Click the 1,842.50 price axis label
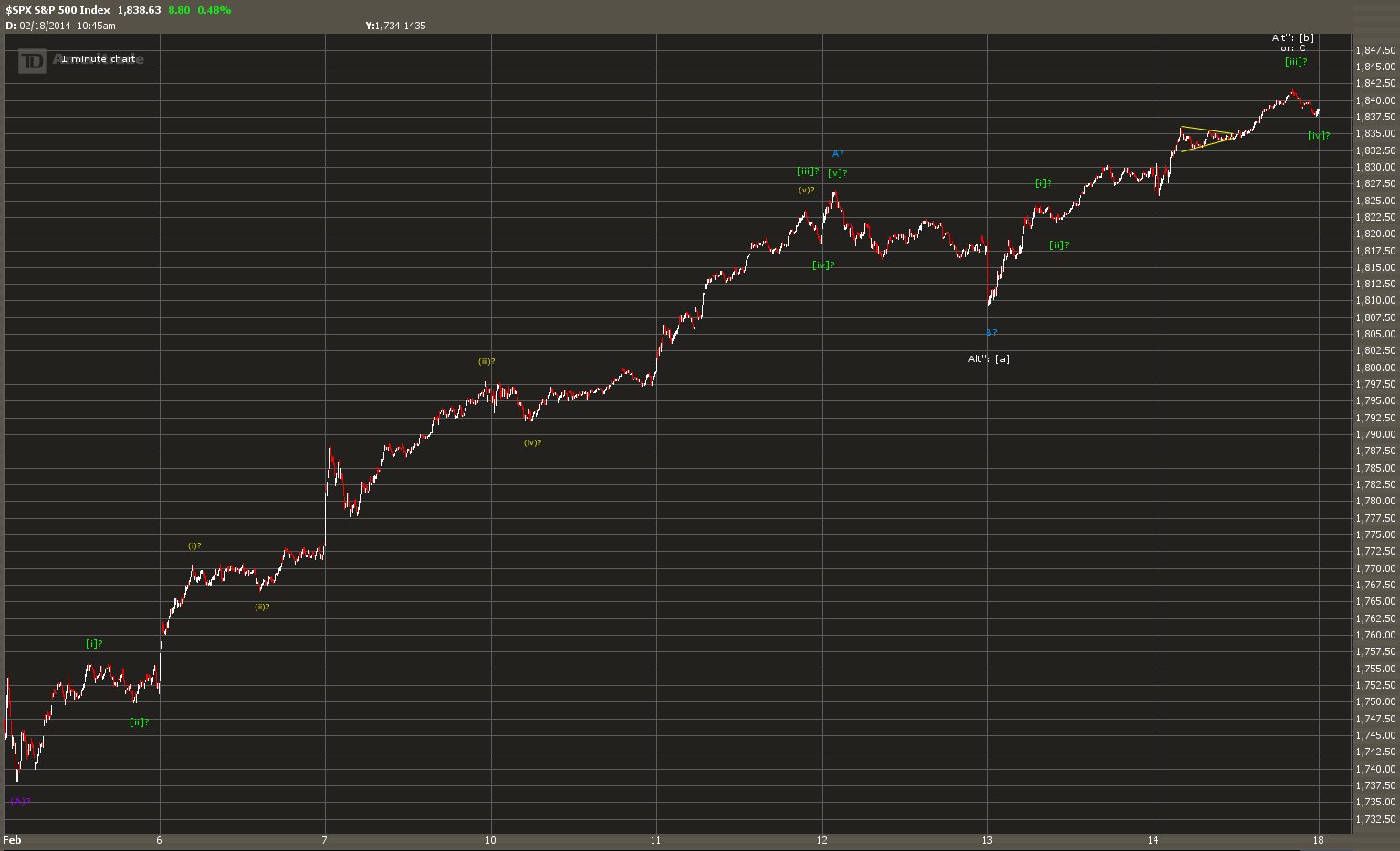This screenshot has height=851, width=1400. pos(1376,84)
